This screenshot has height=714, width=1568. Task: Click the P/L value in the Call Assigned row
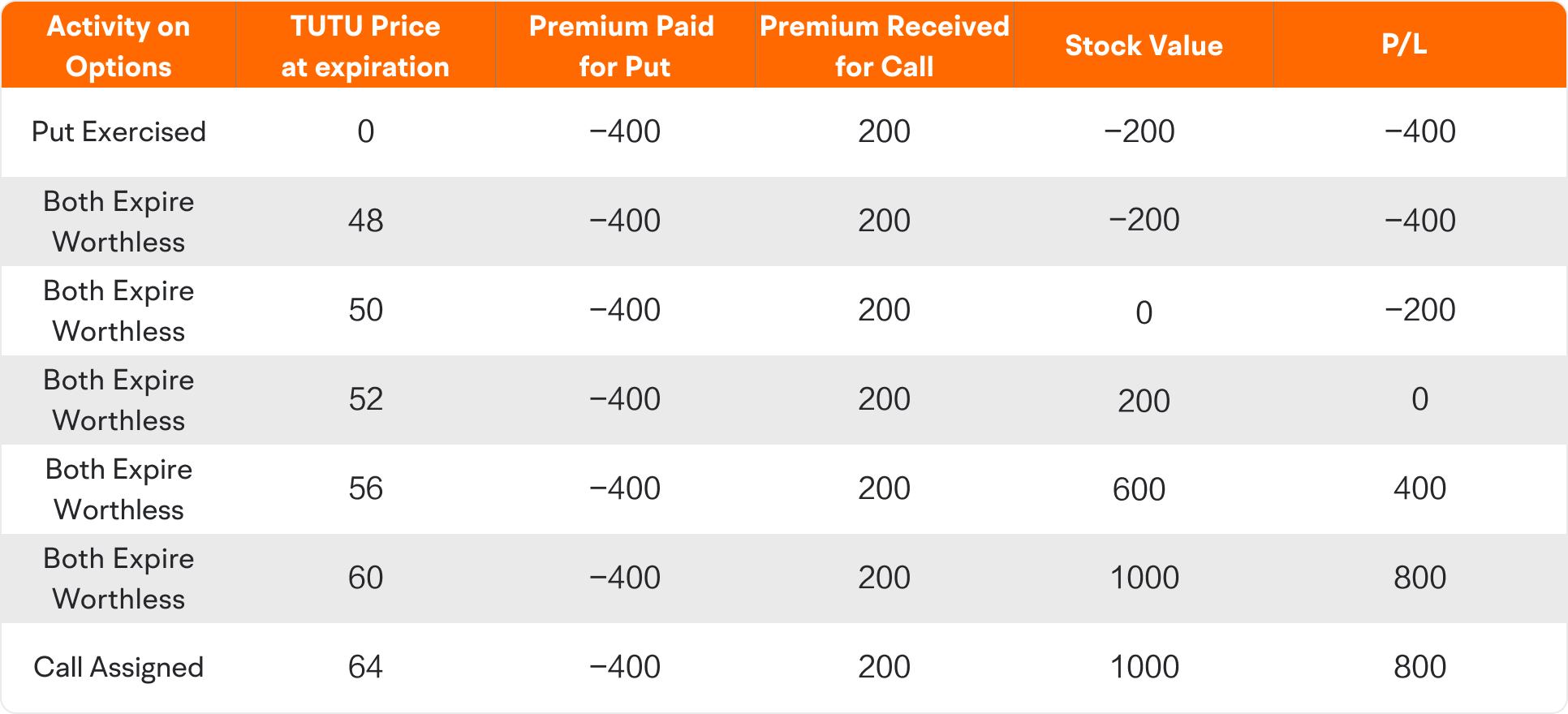click(1419, 667)
